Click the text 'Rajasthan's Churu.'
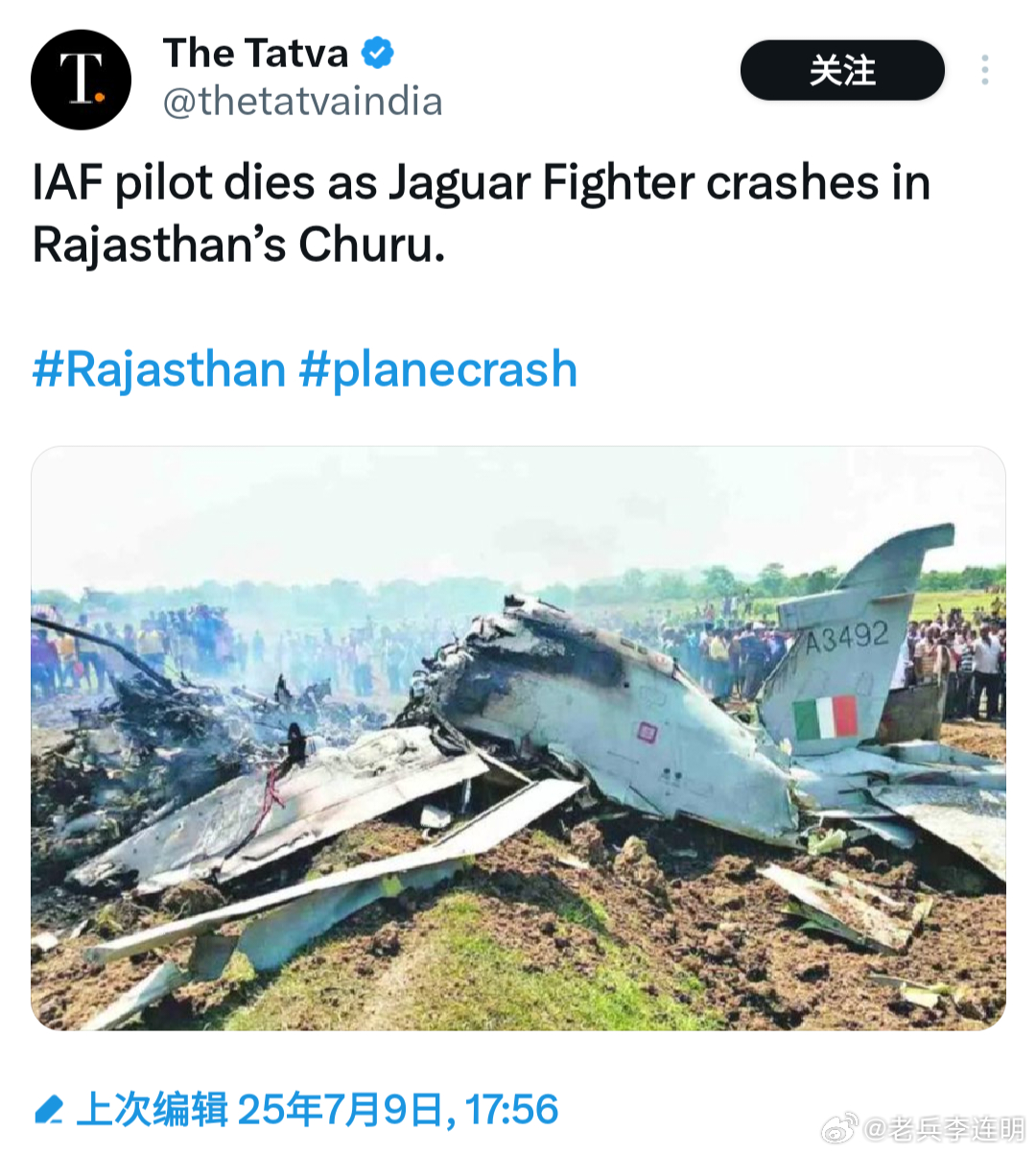 [239, 245]
